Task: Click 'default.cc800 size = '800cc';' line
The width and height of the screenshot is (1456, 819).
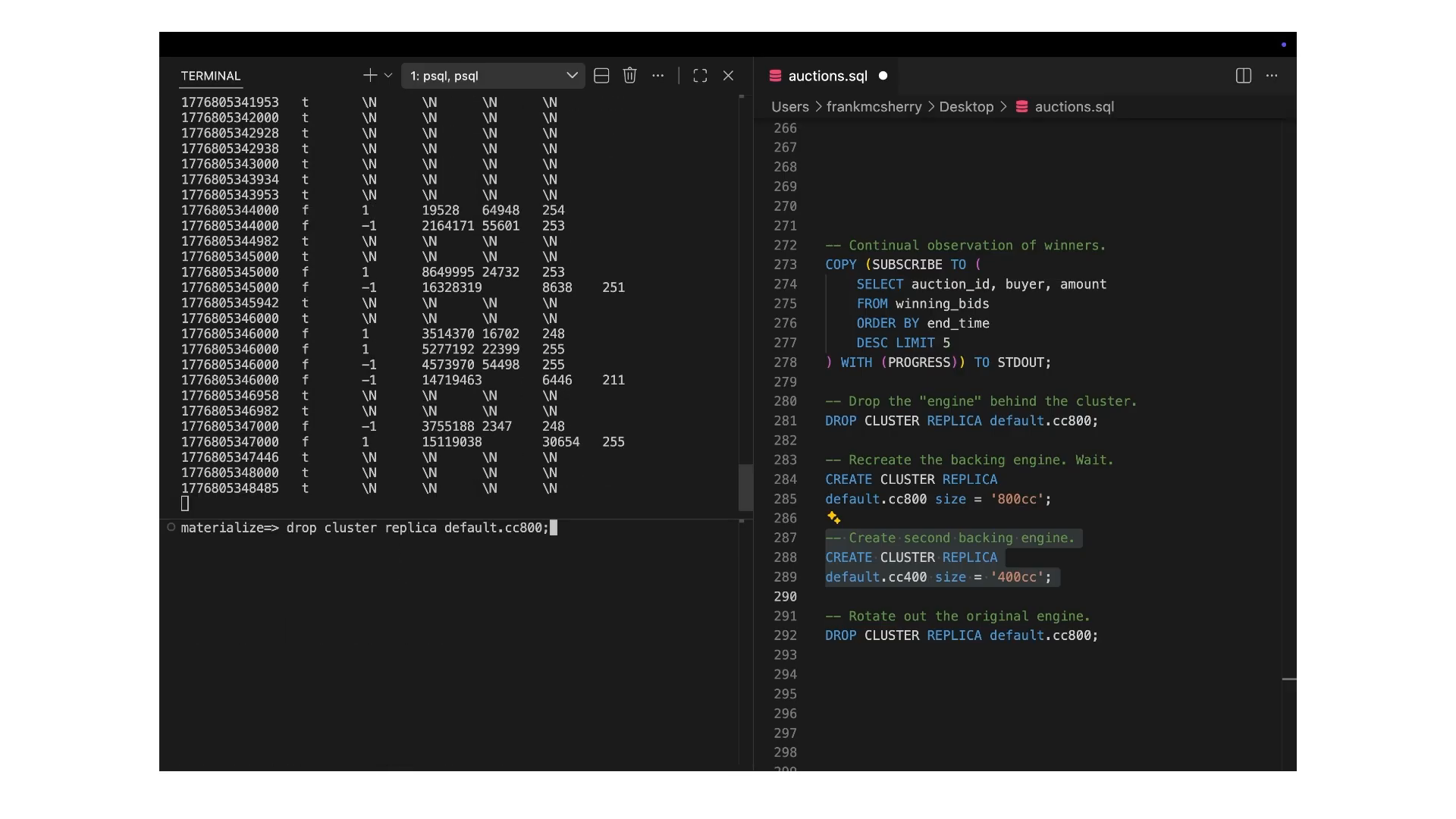Action: [938, 499]
